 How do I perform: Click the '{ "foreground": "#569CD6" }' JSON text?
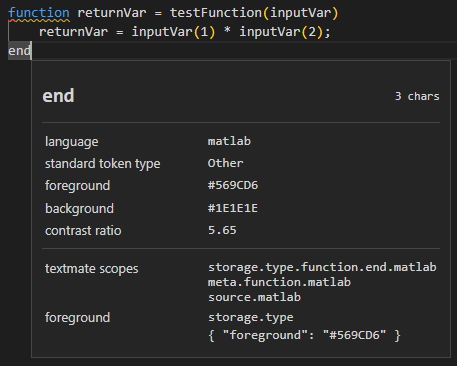coord(304,335)
